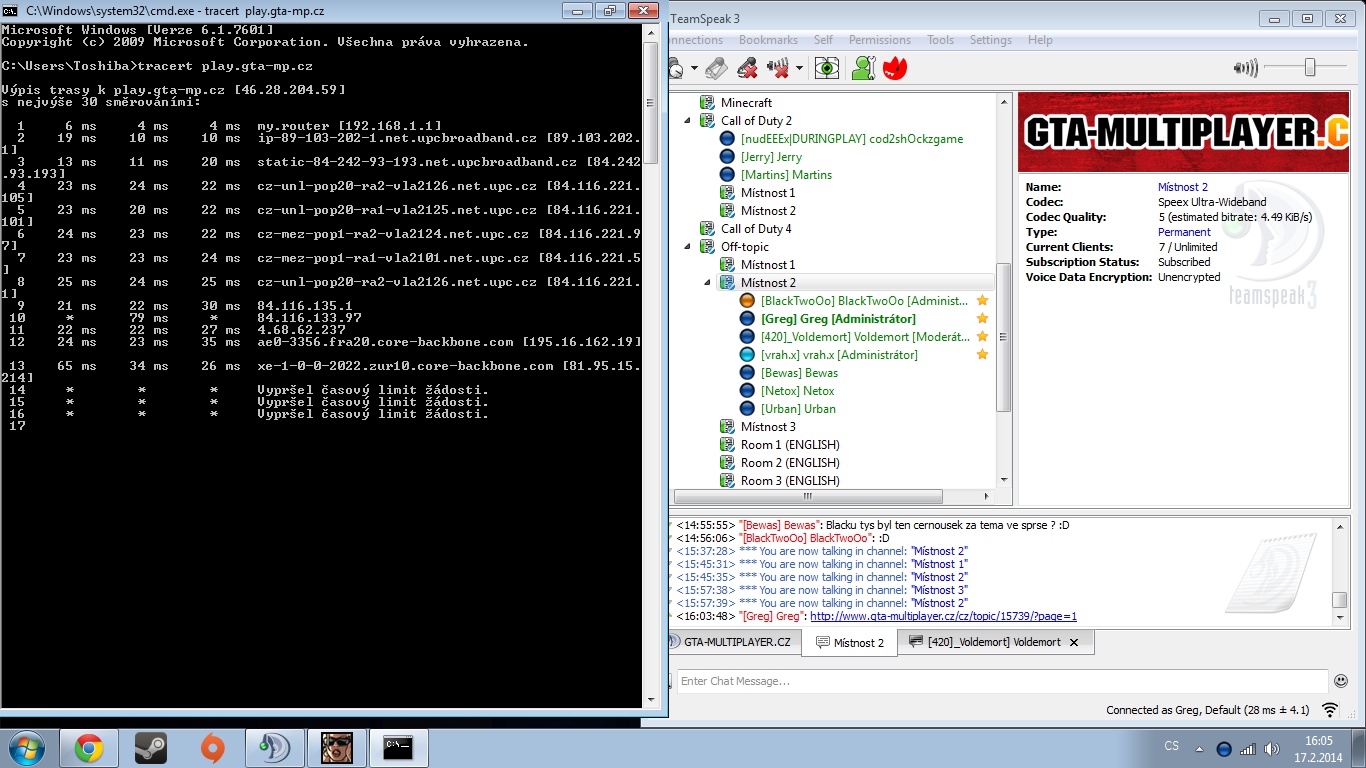
Task: Select user Jerry in Call of Duty 2
Action: click(x=771, y=157)
